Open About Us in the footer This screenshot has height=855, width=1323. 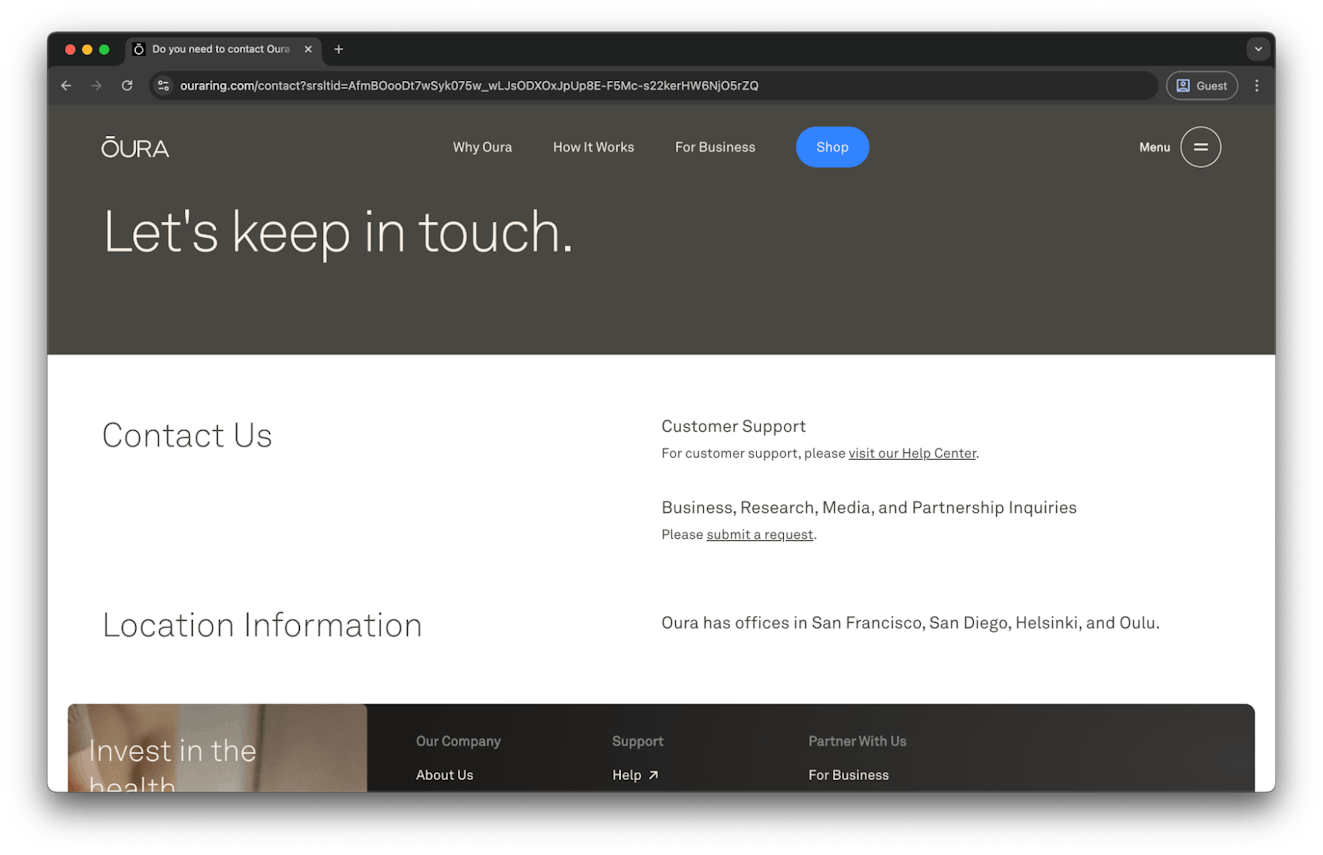(x=444, y=775)
